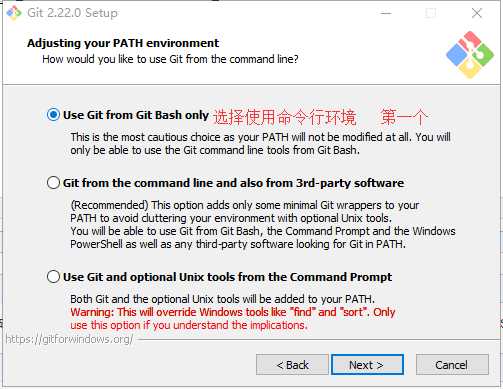Click the red Warning override text
503x389 pixels.
pyautogui.click(x=233, y=319)
